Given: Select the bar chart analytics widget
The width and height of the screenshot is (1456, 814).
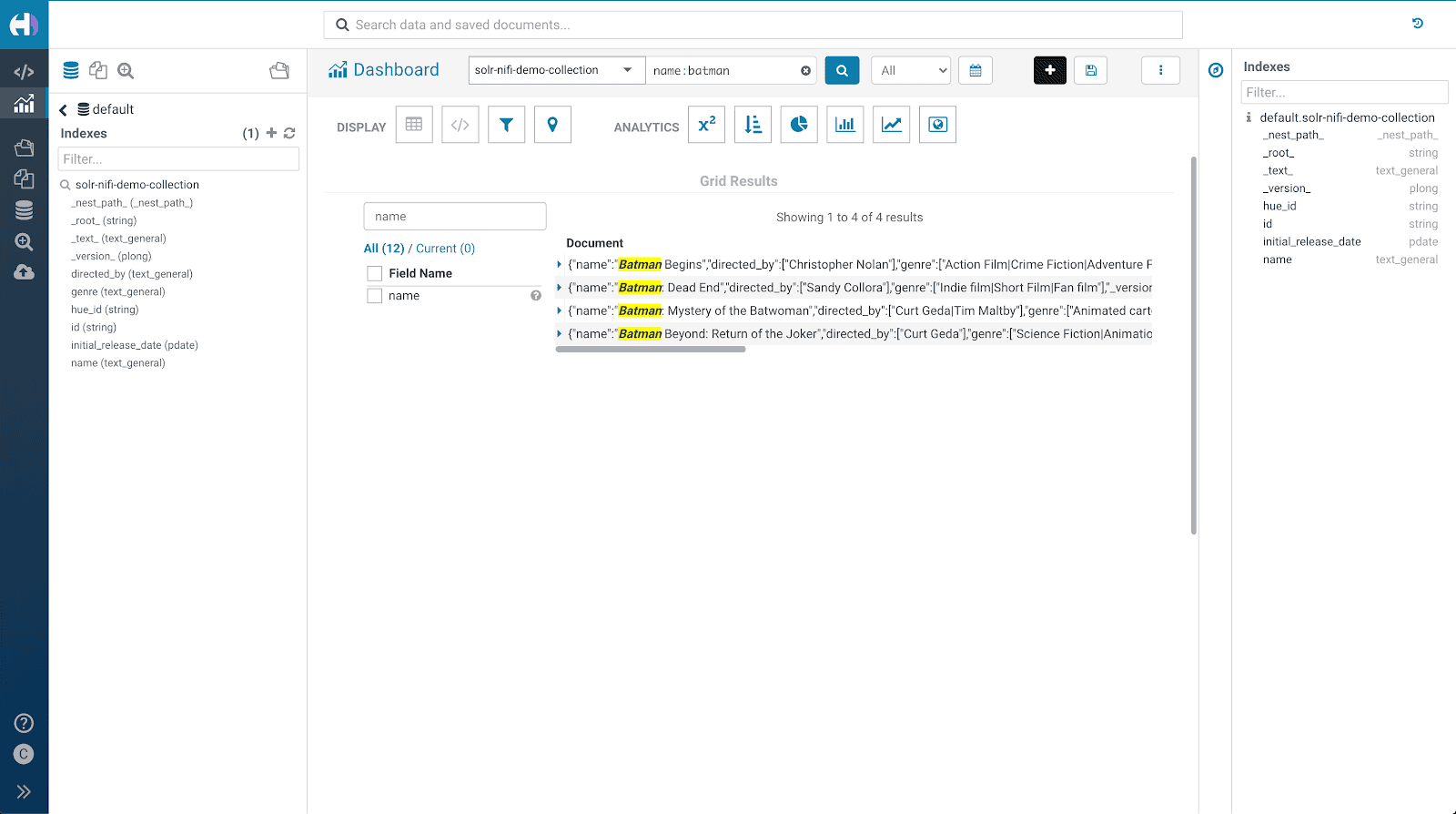Looking at the screenshot, I should pyautogui.click(x=844, y=125).
